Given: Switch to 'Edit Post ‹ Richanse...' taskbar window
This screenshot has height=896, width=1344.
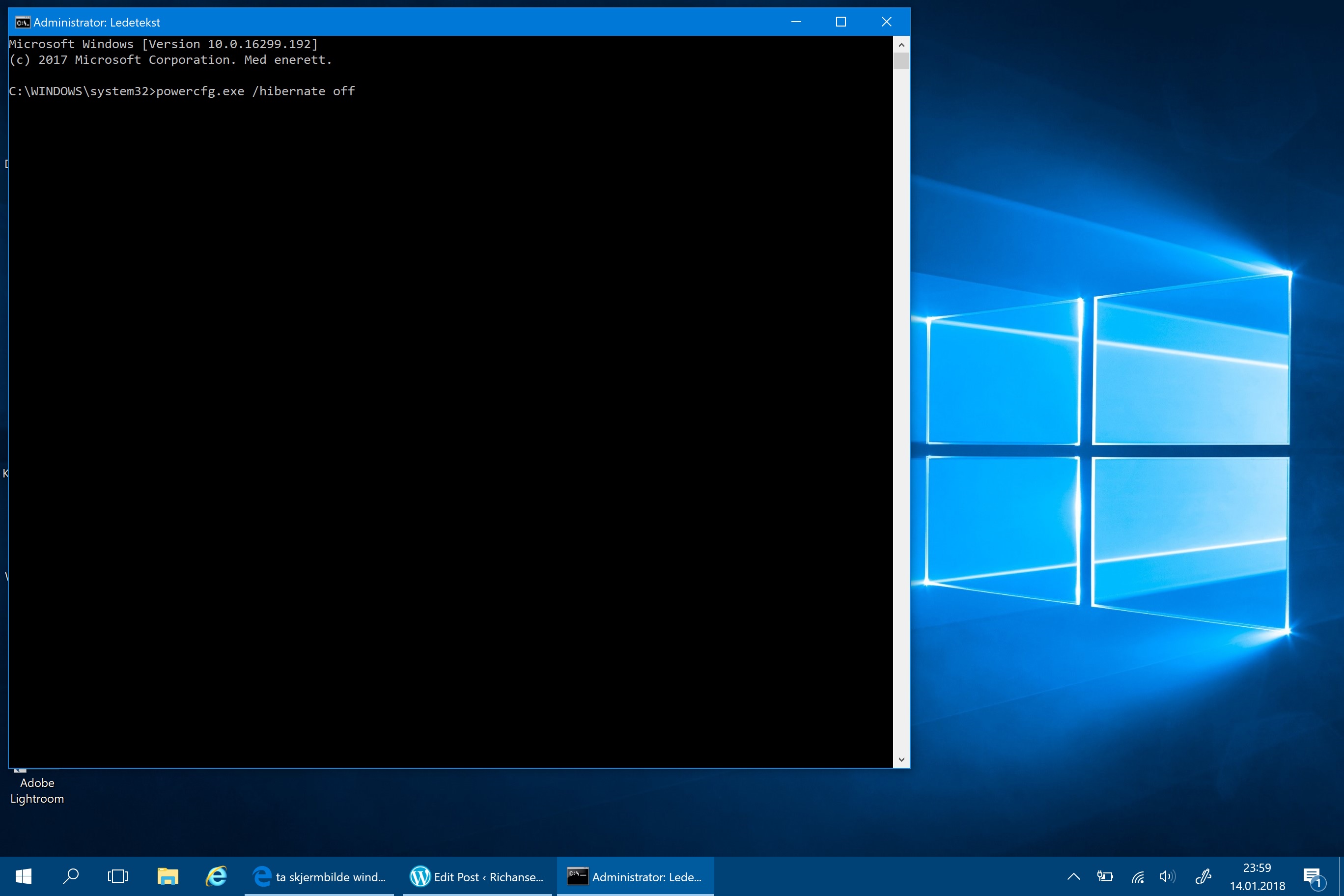Looking at the screenshot, I should (x=477, y=876).
